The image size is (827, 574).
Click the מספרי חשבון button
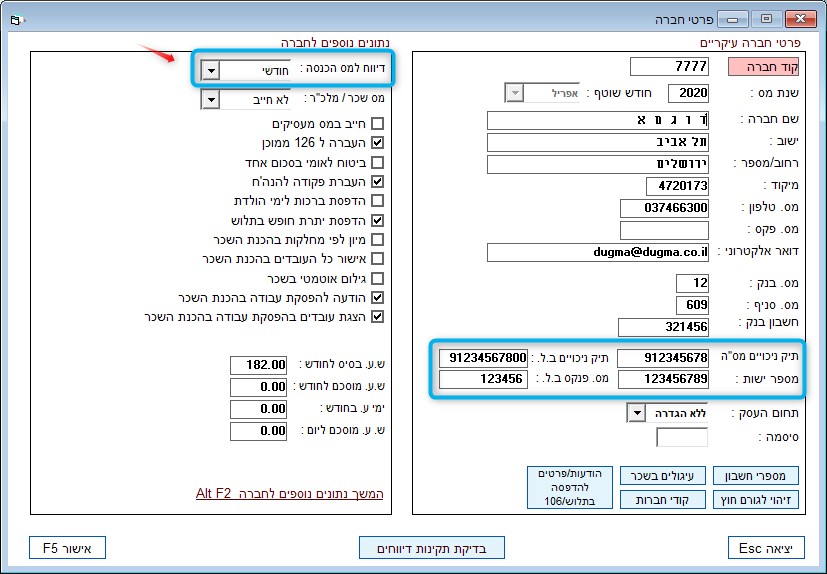tap(755, 475)
